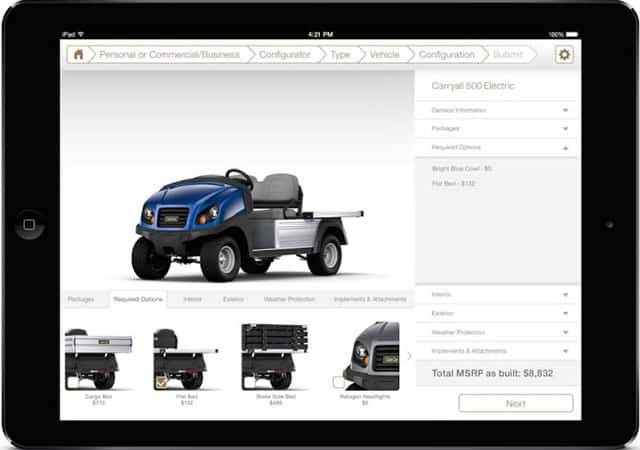Check the Cargo Box option checkbox
The width and height of the screenshot is (640, 450).
tap(73, 382)
